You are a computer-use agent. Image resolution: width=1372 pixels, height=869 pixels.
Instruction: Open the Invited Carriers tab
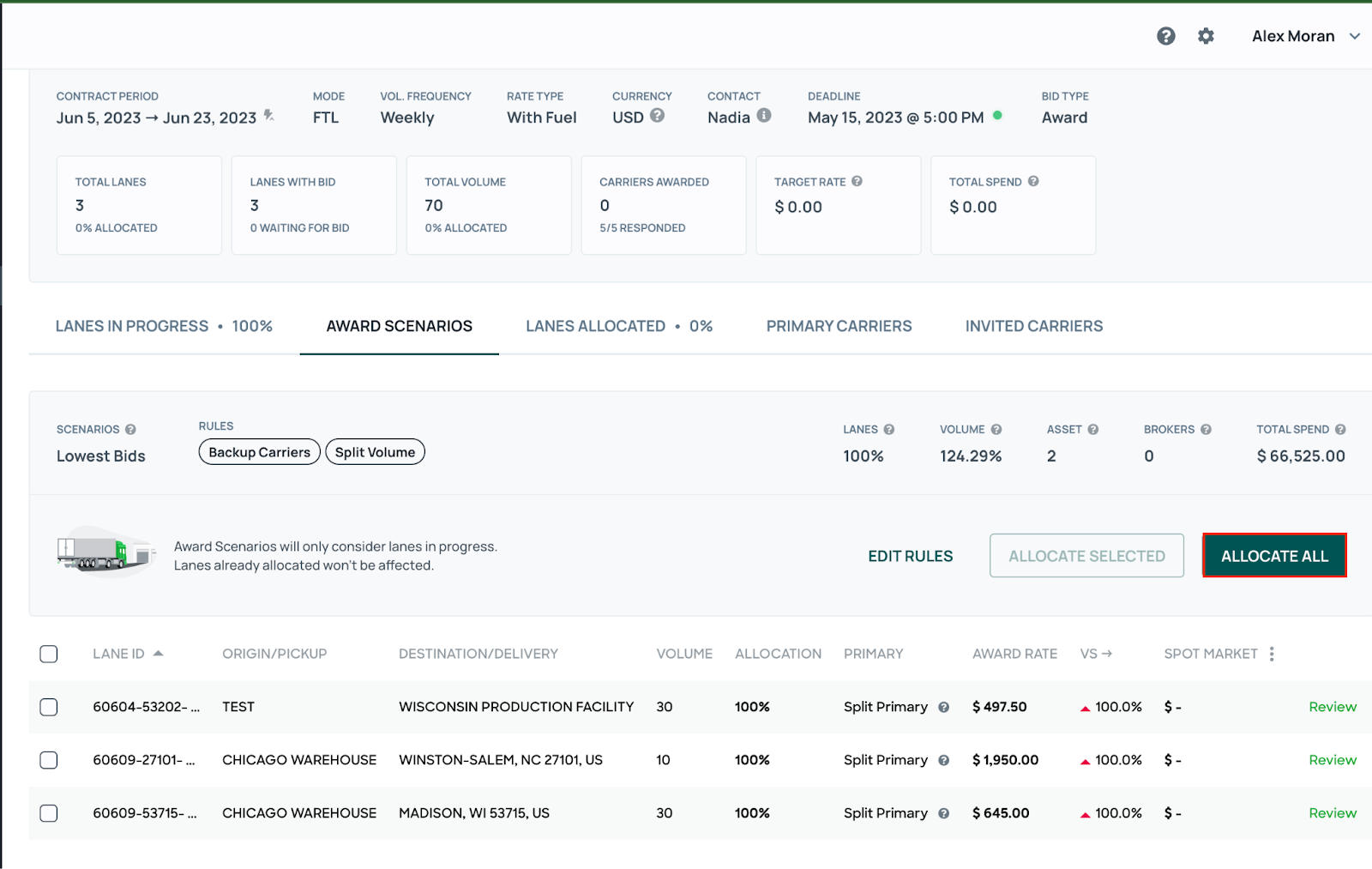(x=1033, y=326)
